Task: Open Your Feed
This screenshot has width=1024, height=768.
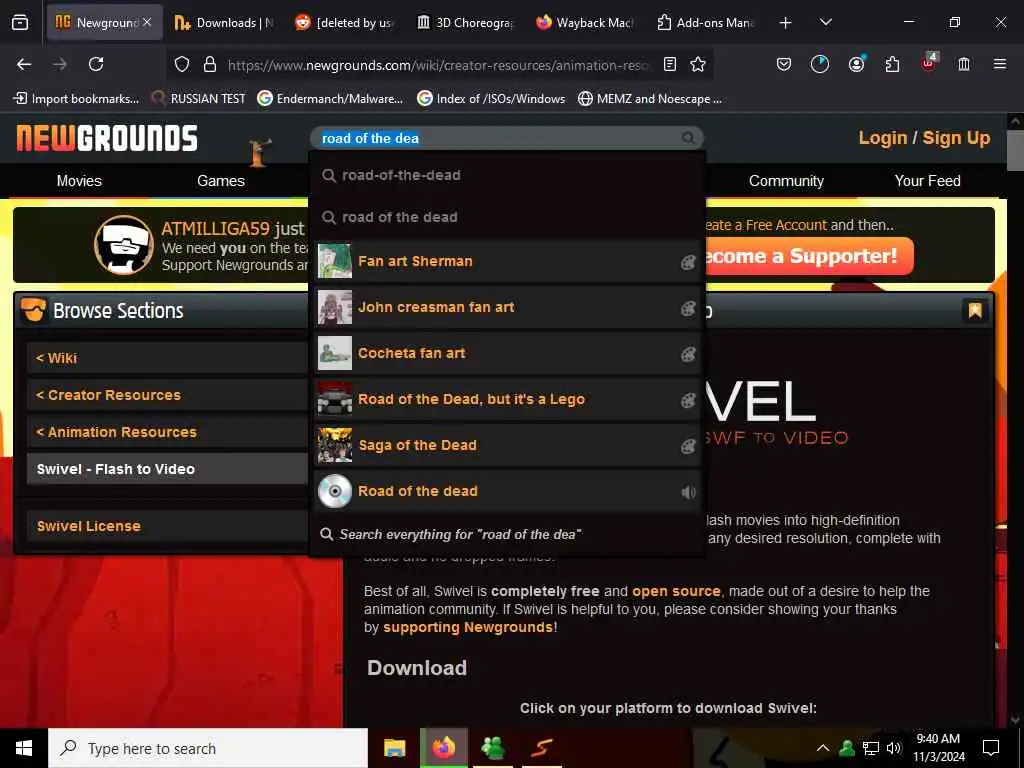Action: click(x=927, y=181)
